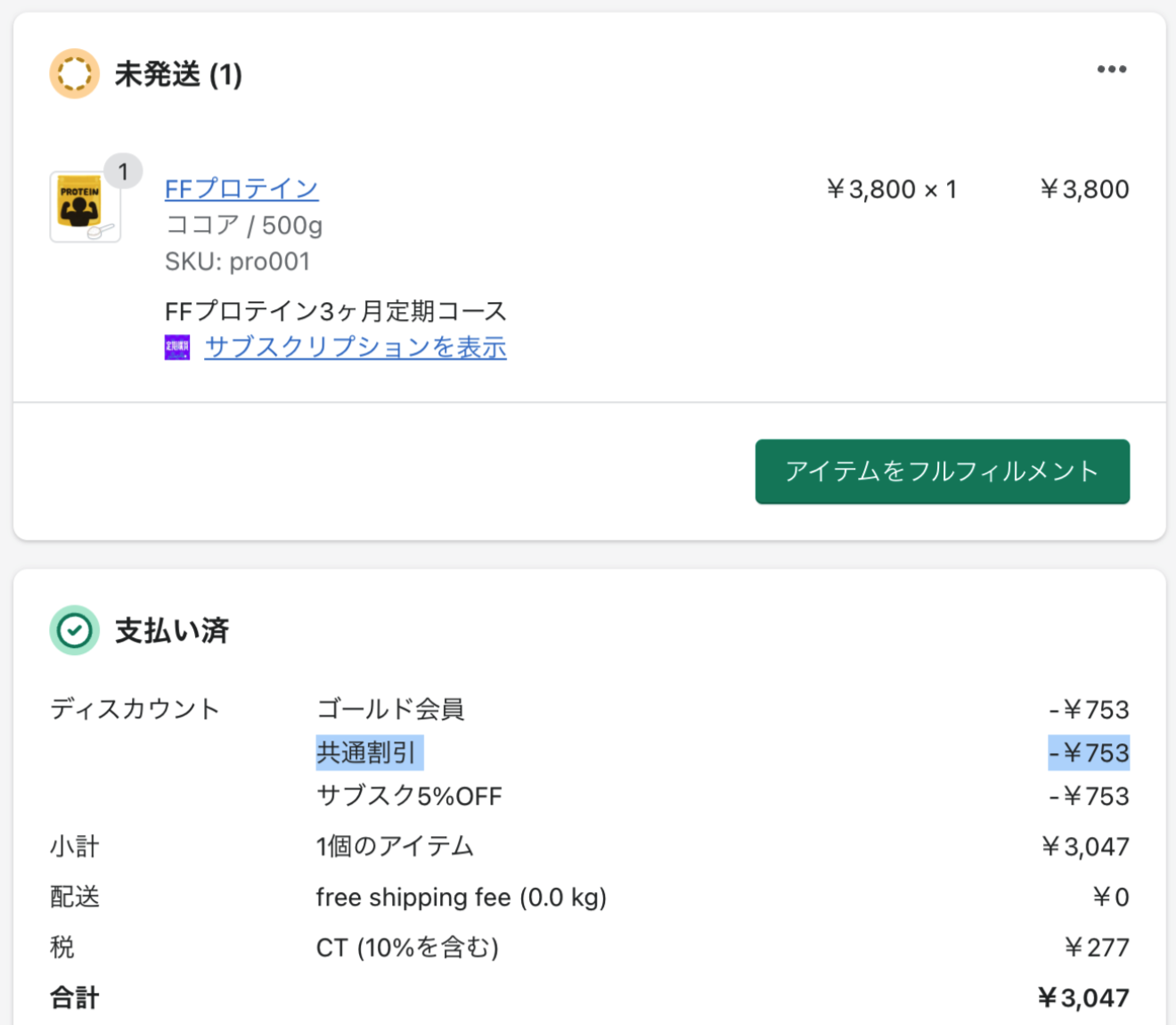Click the orange 未発送 status icon

pos(74,73)
